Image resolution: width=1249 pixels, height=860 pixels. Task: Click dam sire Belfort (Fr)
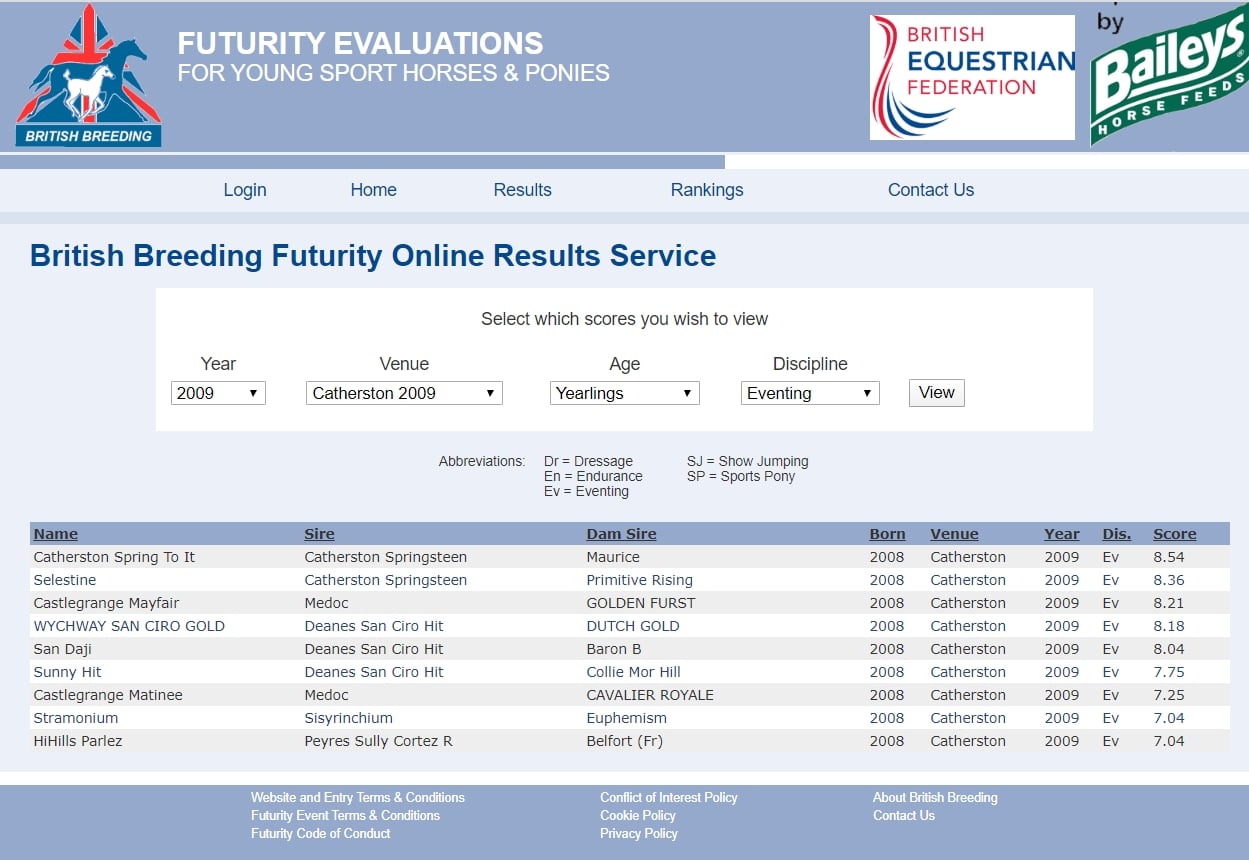[x=625, y=741]
